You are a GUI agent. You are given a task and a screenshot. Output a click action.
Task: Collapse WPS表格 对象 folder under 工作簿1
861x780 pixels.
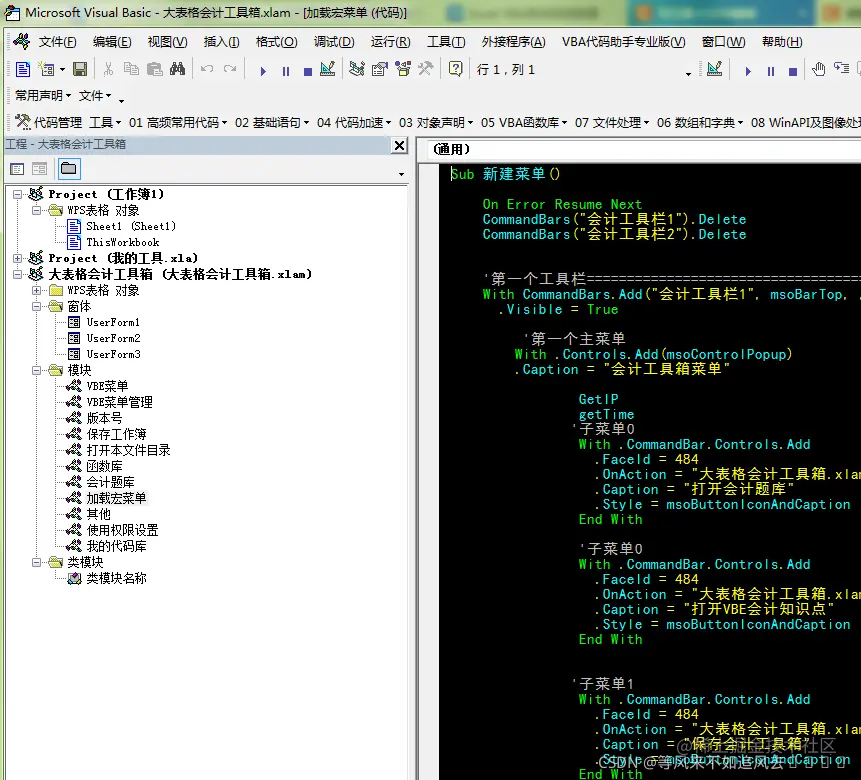[36, 210]
